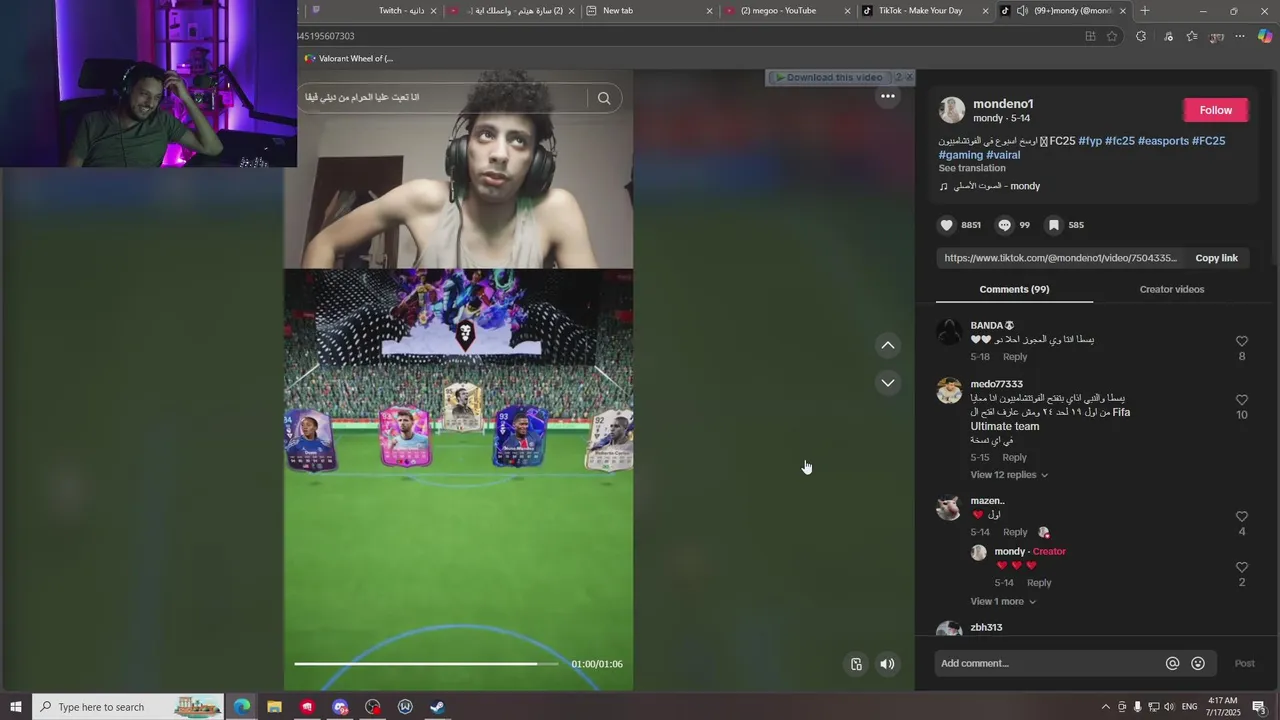The width and height of the screenshot is (1280, 720).
Task: Open comments via bubble icon showing 99
Action: coord(1005,225)
